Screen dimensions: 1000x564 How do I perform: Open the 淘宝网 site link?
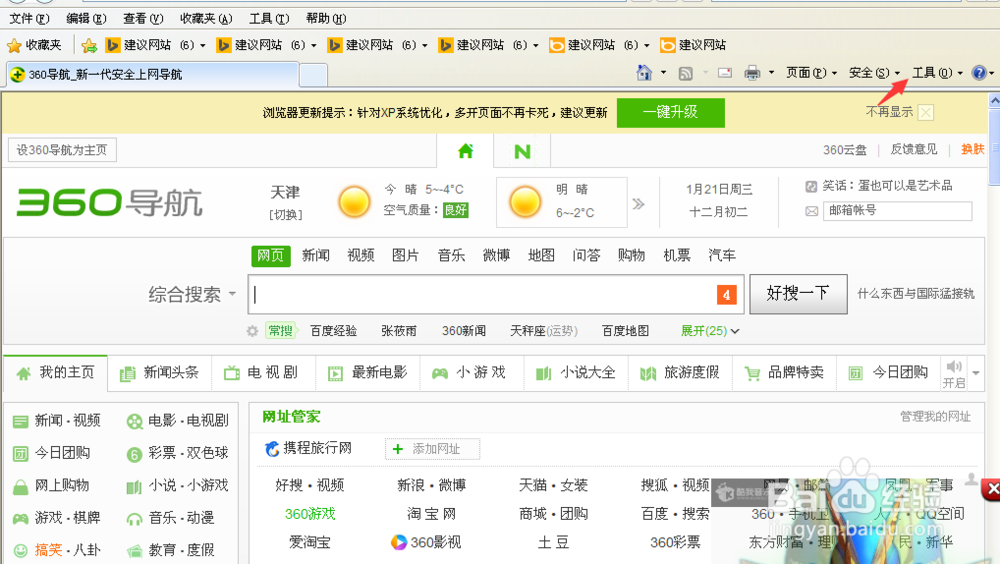[x=432, y=514]
